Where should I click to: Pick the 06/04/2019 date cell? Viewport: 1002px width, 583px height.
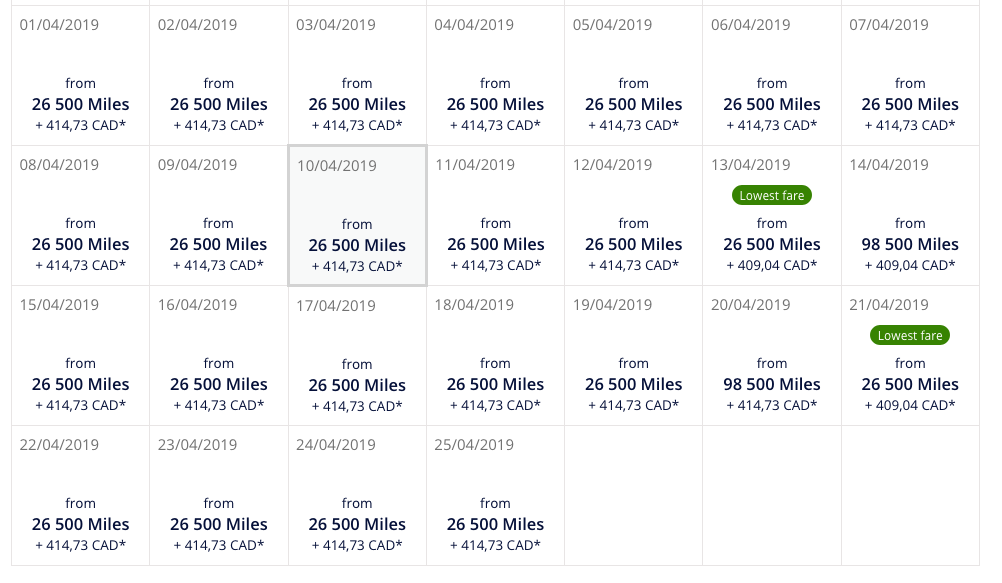point(772,75)
